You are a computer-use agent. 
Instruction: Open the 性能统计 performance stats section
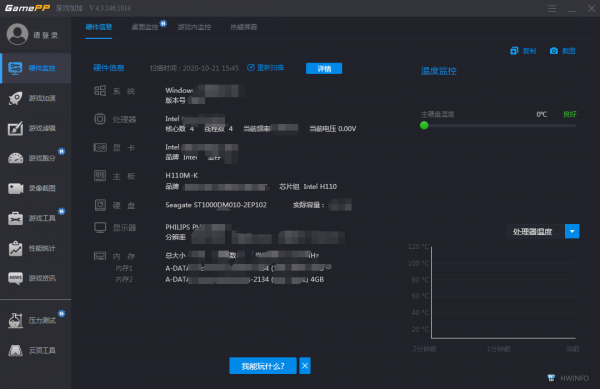coord(36,248)
